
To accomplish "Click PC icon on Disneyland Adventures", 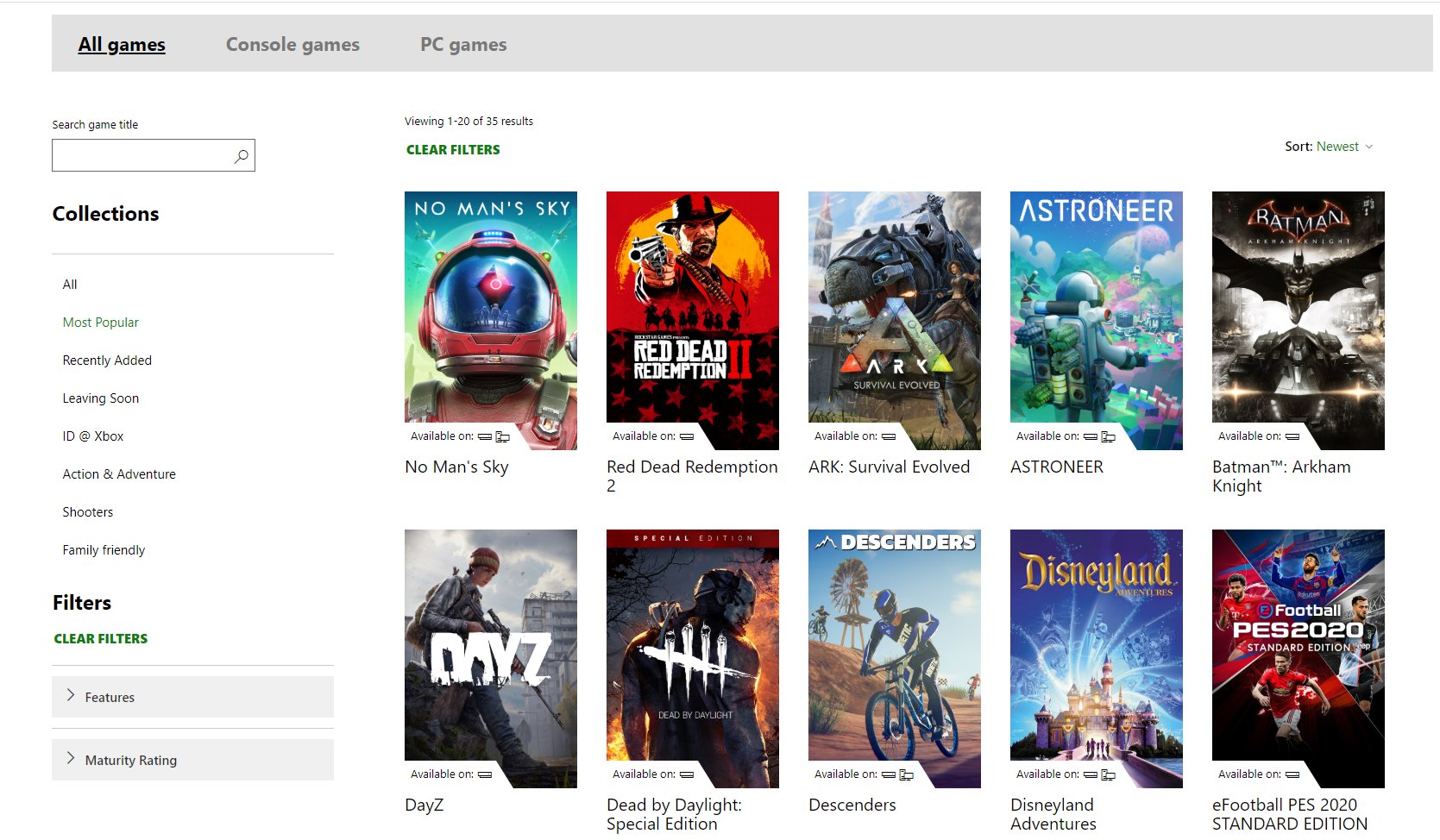I will [x=1108, y=774].
